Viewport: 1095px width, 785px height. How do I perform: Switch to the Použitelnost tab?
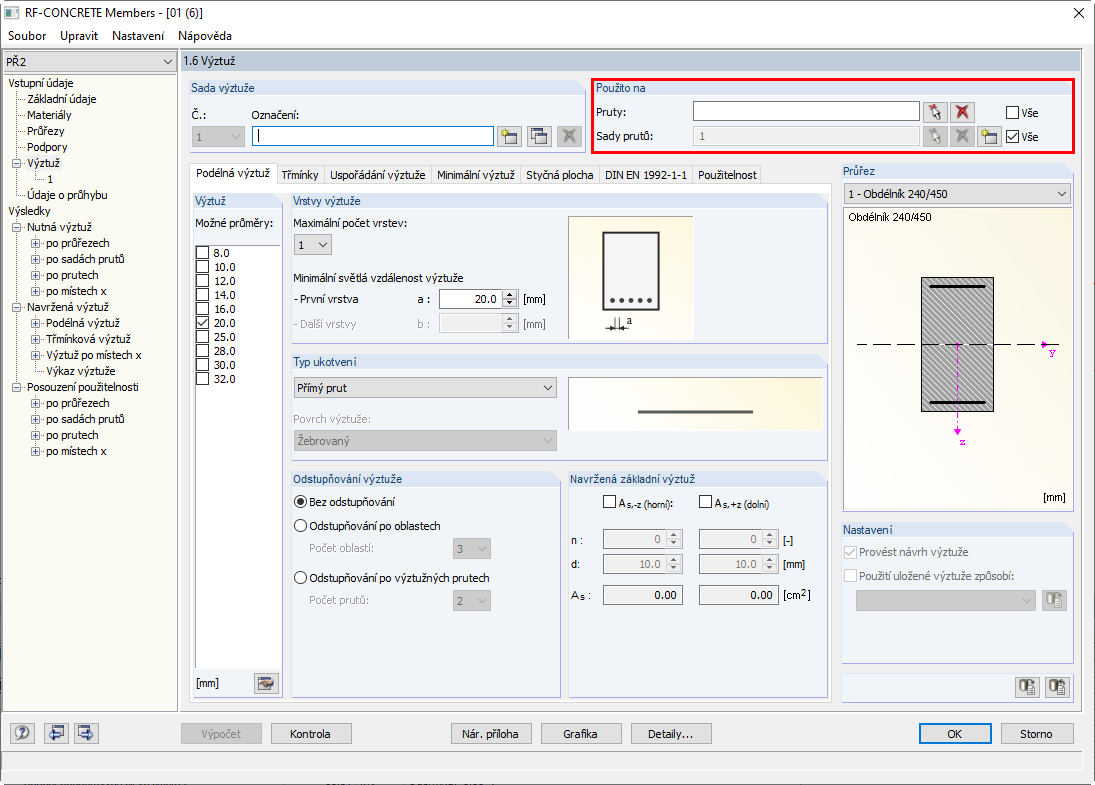pyautogui.click(x=727, y=175)
